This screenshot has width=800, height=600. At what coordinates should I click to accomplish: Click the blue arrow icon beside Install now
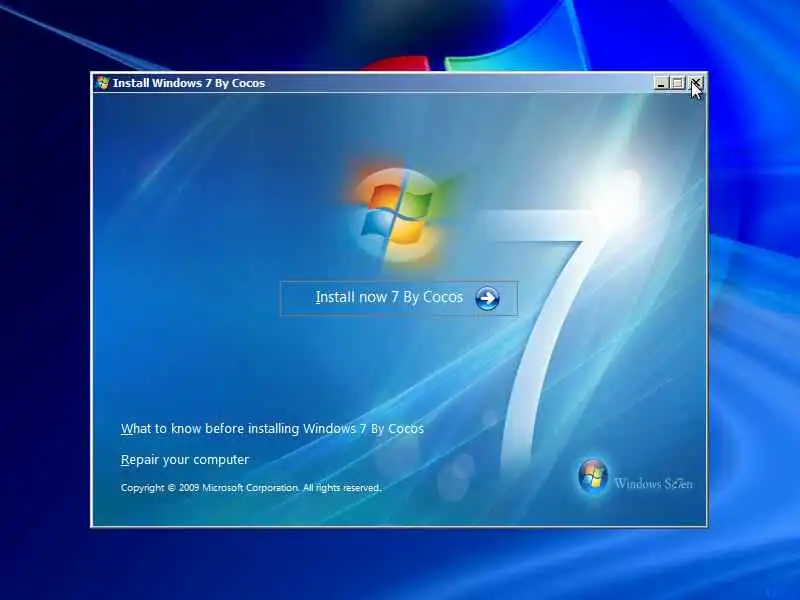[x=487, y=298]
